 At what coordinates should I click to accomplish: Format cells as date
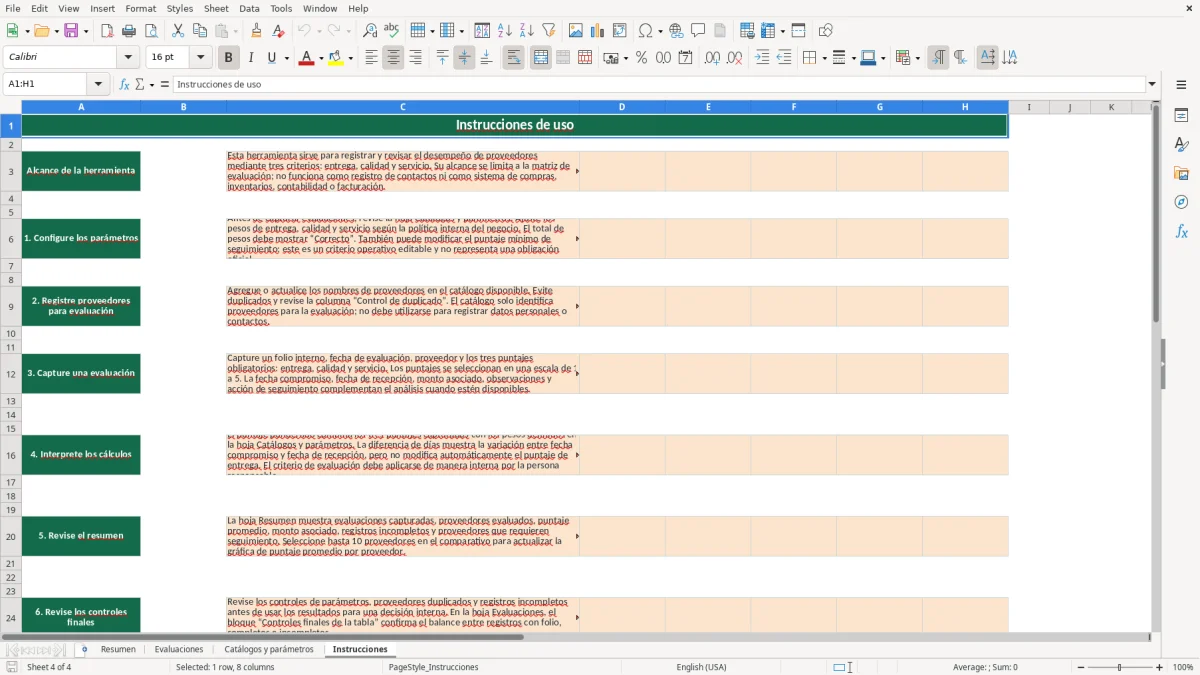pos(685,58)
